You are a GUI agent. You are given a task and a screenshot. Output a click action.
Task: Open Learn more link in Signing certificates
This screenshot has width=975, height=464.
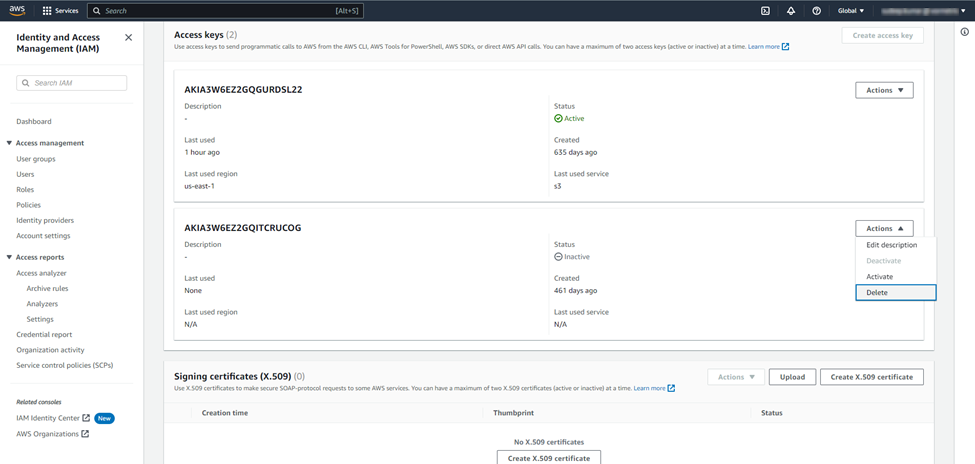654,388
